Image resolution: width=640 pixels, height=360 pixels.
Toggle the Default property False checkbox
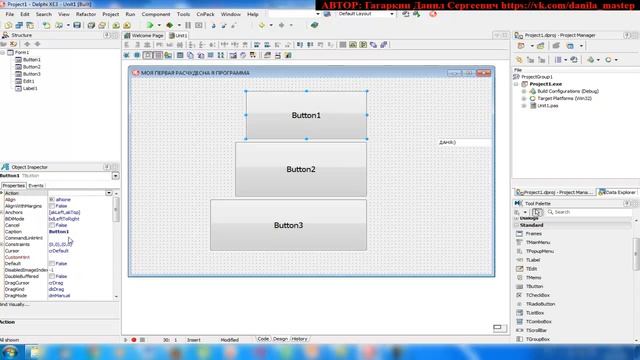click(52, 264)
